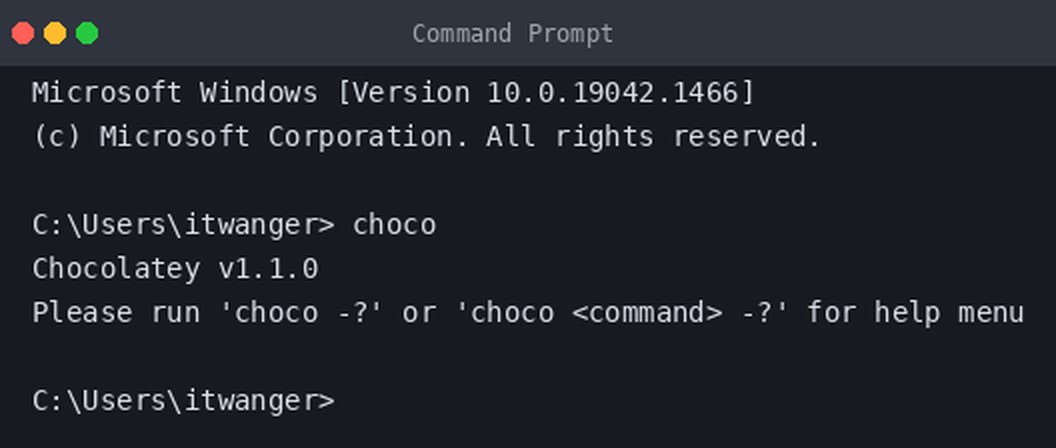This screenshot has height=448, width=1056.
Task: Click the Microsoft Corporation copyright line
Action: [427, 137]
